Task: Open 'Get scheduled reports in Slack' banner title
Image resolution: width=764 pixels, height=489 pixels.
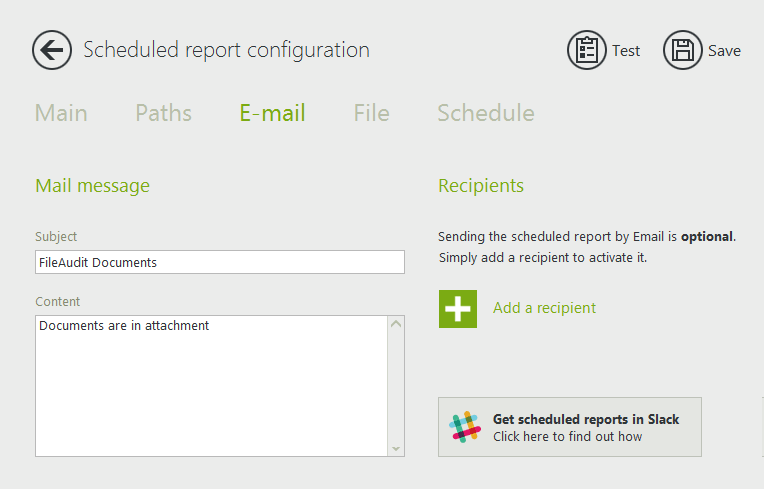Action: point(585,419)
